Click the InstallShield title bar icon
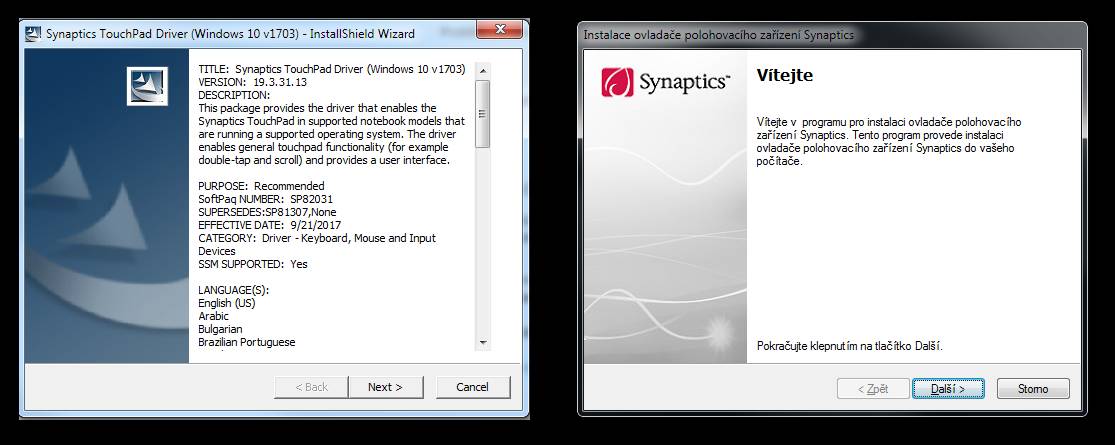1115x445 pixels. coord(33,33)
